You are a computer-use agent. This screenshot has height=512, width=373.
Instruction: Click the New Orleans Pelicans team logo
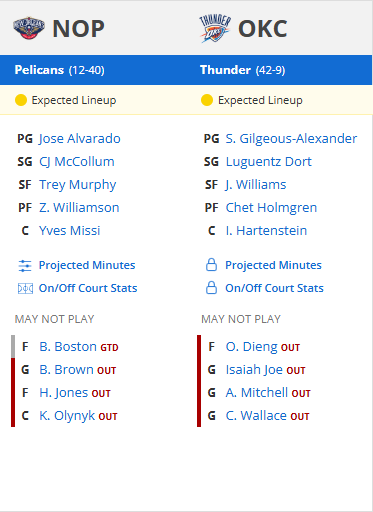pyautogui.click(x=29, y=28)
